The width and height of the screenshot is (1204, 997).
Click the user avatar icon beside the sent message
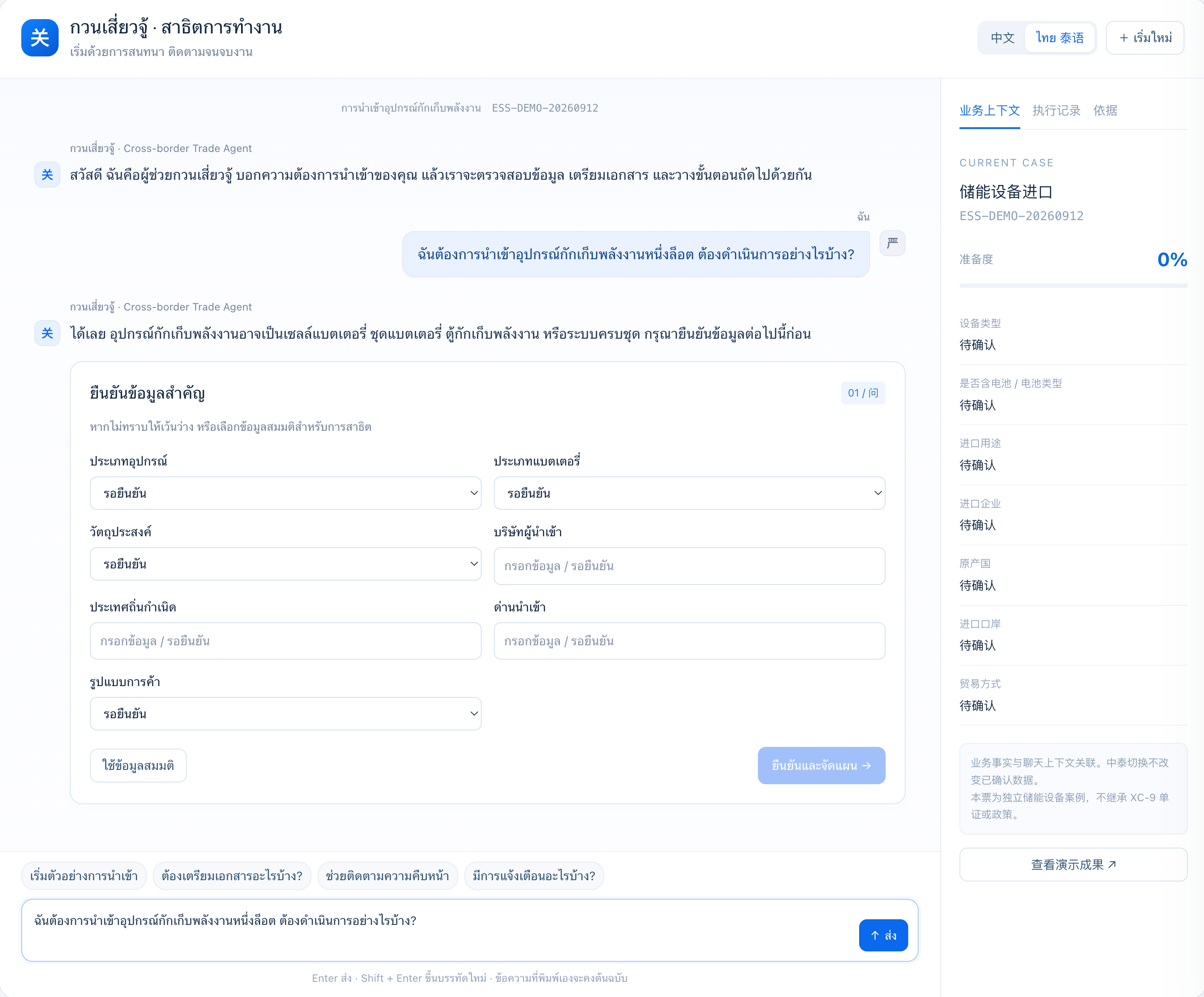(892, 243)
